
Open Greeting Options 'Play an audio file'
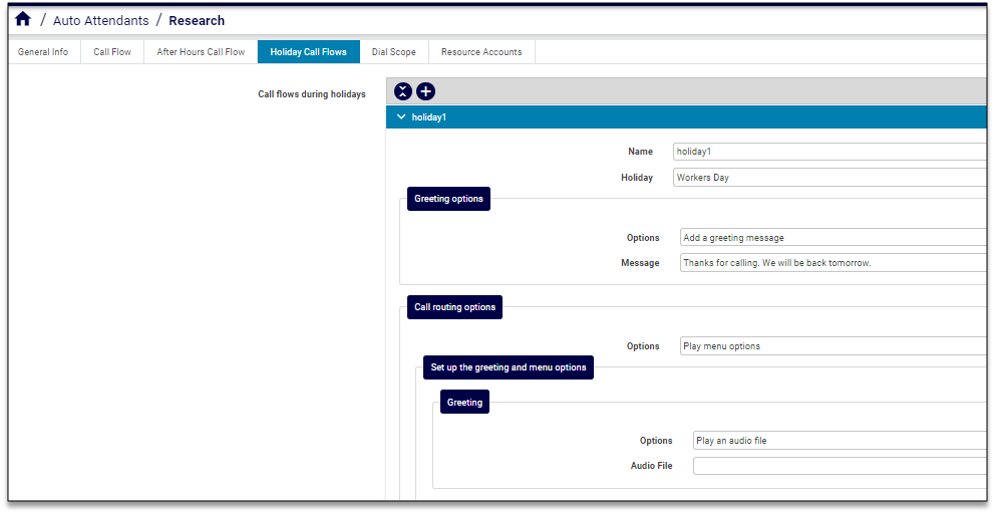tap(840, 440)
